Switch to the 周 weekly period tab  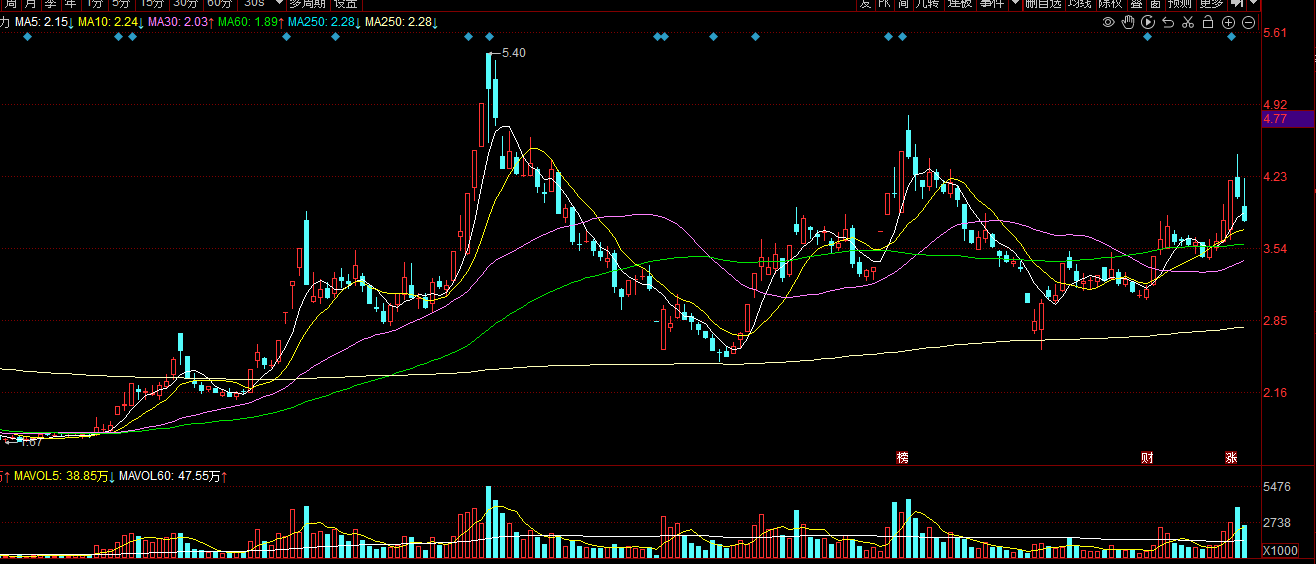click(11, 4)
